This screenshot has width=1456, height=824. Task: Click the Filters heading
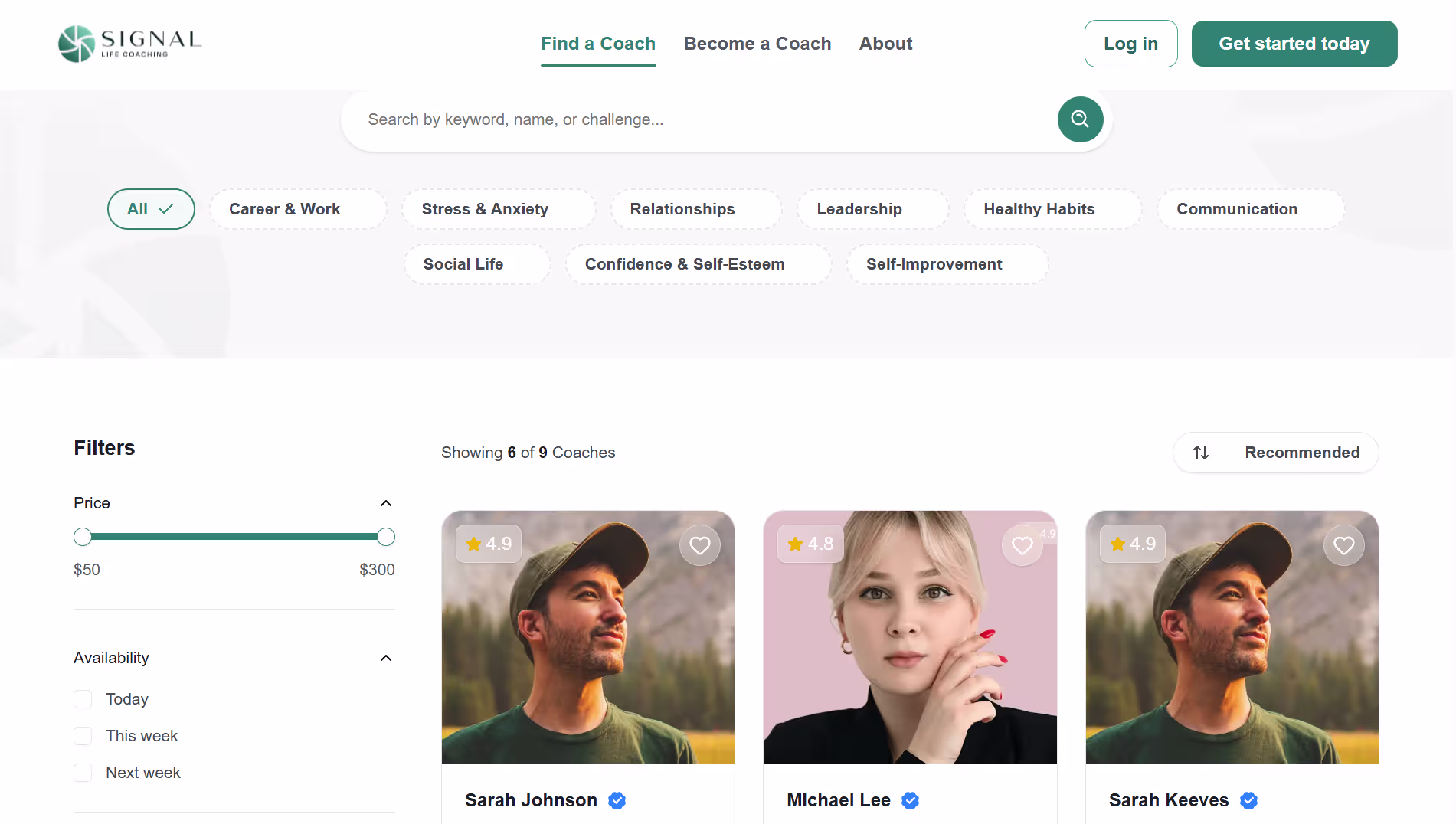click(x=104, y=447)
